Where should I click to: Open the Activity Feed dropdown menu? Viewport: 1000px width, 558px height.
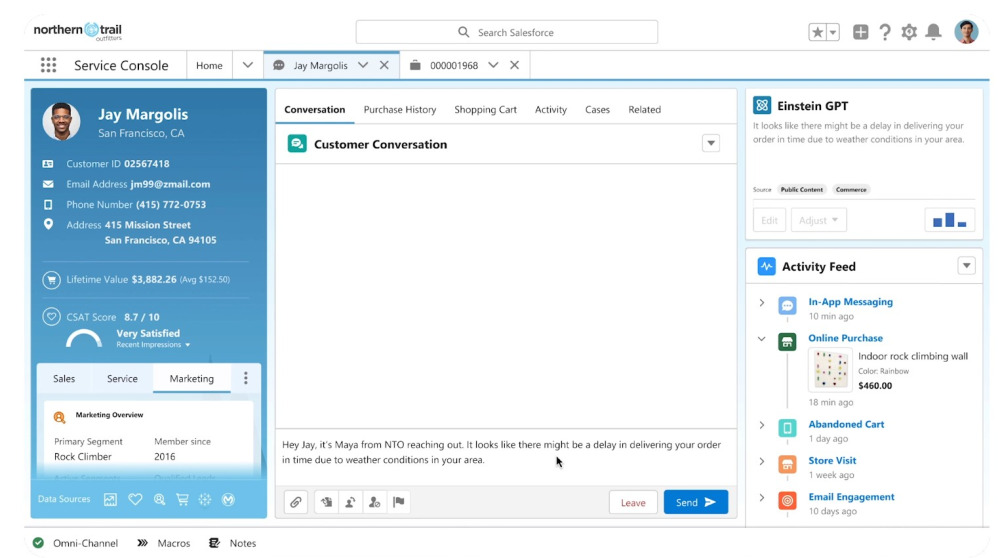coord(966,265)
